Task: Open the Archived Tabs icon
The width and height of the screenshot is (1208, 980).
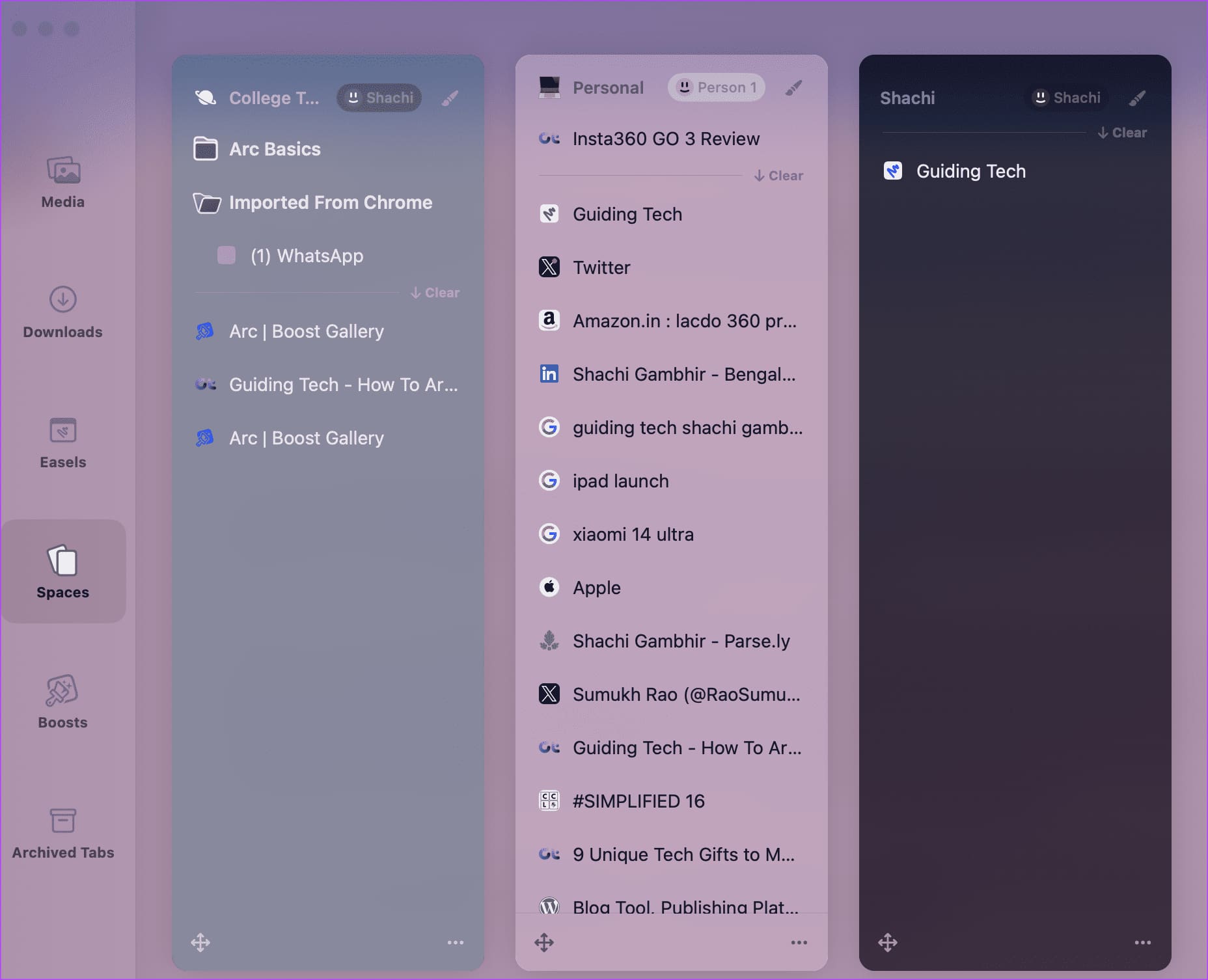Action: (x=63, y=821)
